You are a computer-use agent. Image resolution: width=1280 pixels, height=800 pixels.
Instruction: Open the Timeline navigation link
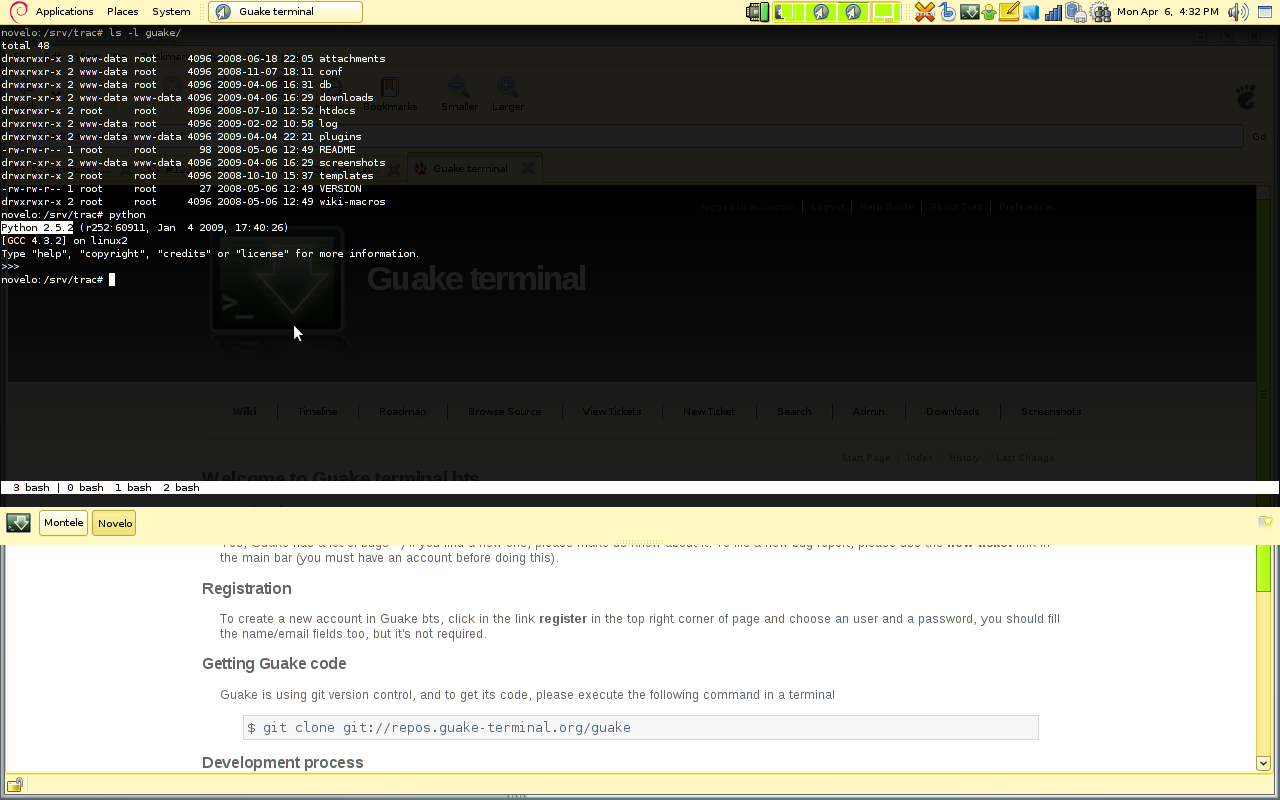317,411
